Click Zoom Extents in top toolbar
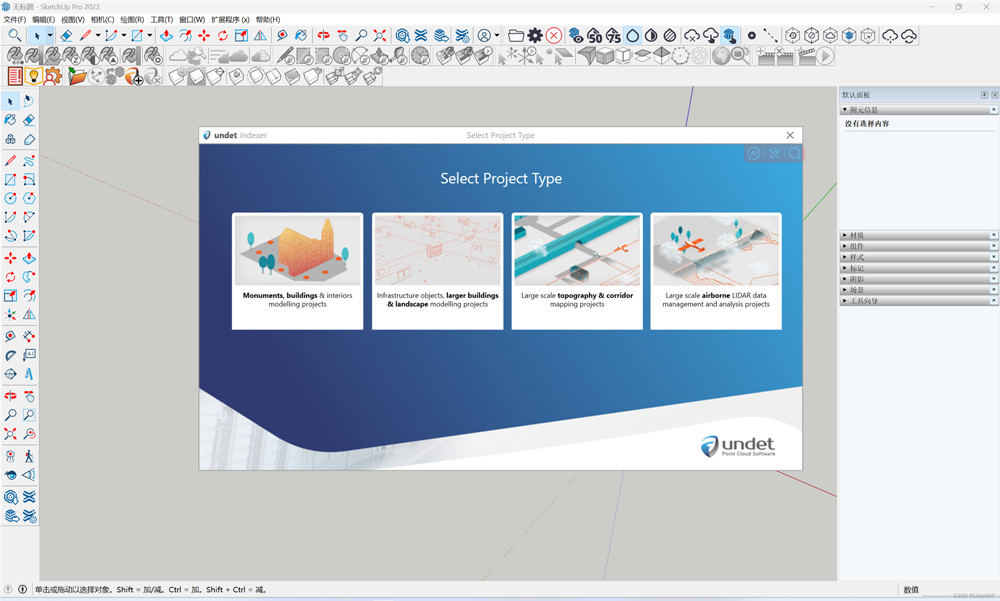Viewport: 1000px width, 601px height. (380, 36)
